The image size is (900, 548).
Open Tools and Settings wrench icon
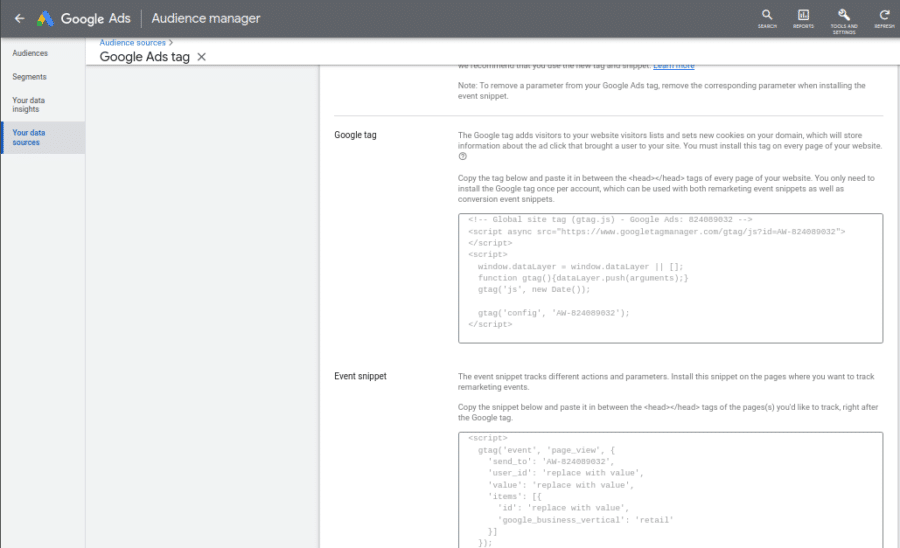(844, 21)
